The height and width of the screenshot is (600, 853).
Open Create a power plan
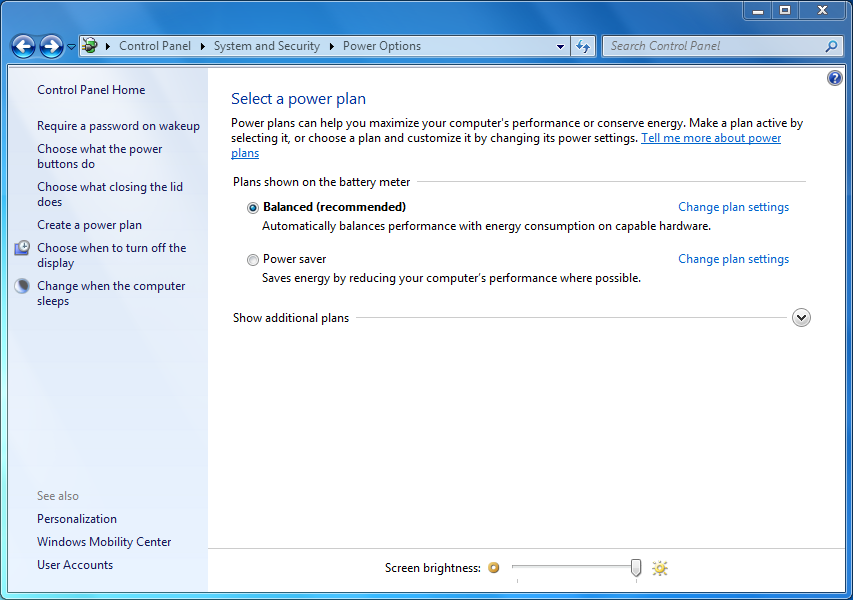tap(89, 225)
